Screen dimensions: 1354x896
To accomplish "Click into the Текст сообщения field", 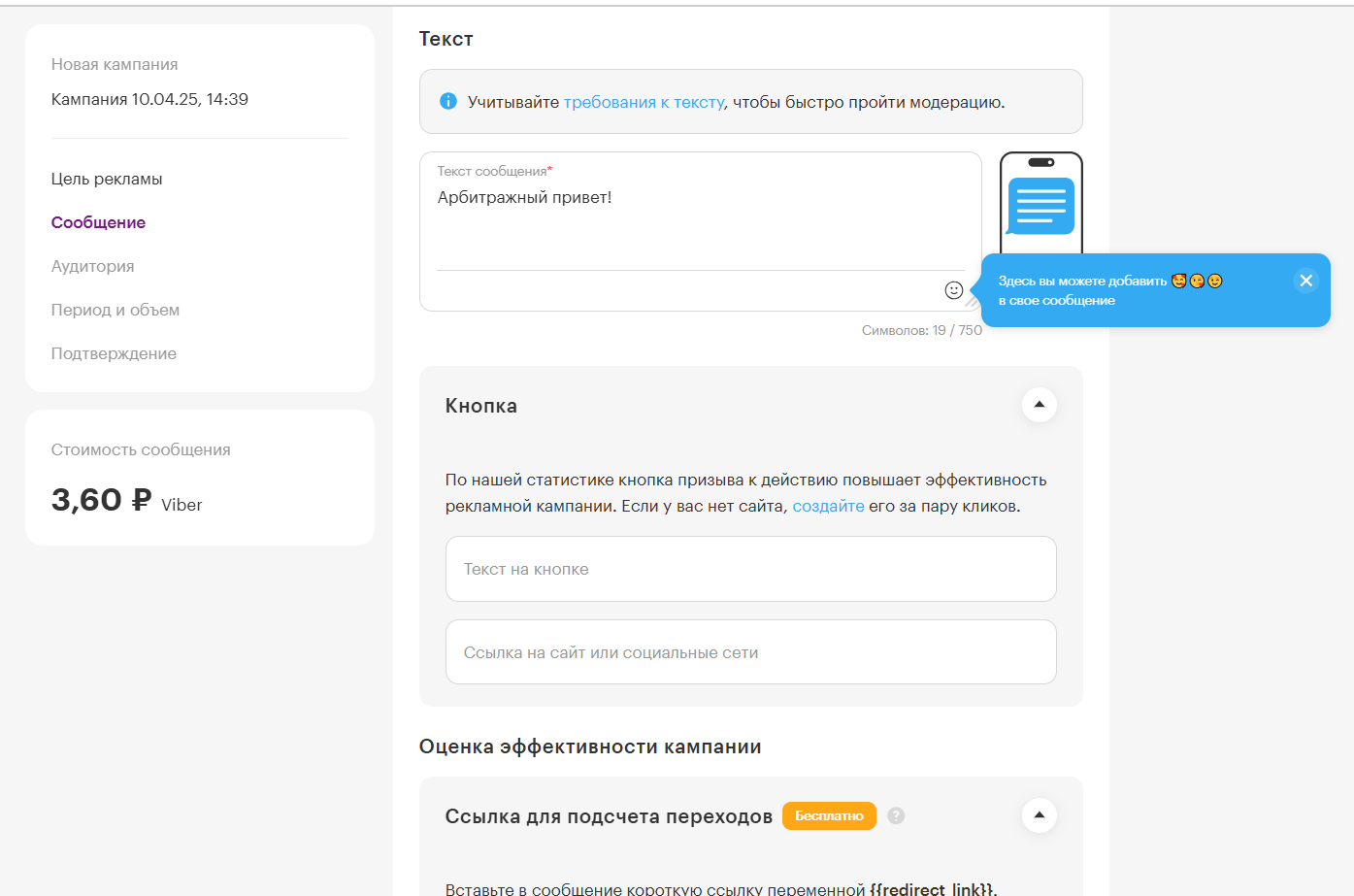I will pyautogui.click(x=700, y=231).
